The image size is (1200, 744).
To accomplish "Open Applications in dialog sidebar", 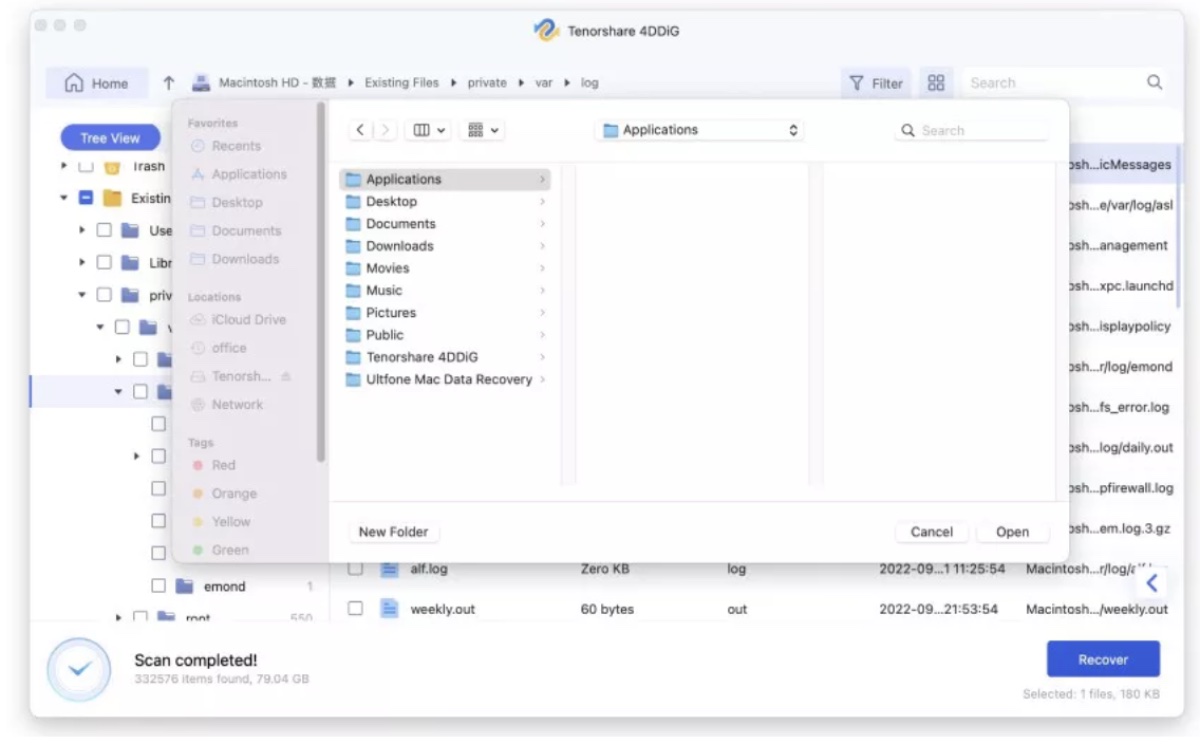I will point(238,174).
